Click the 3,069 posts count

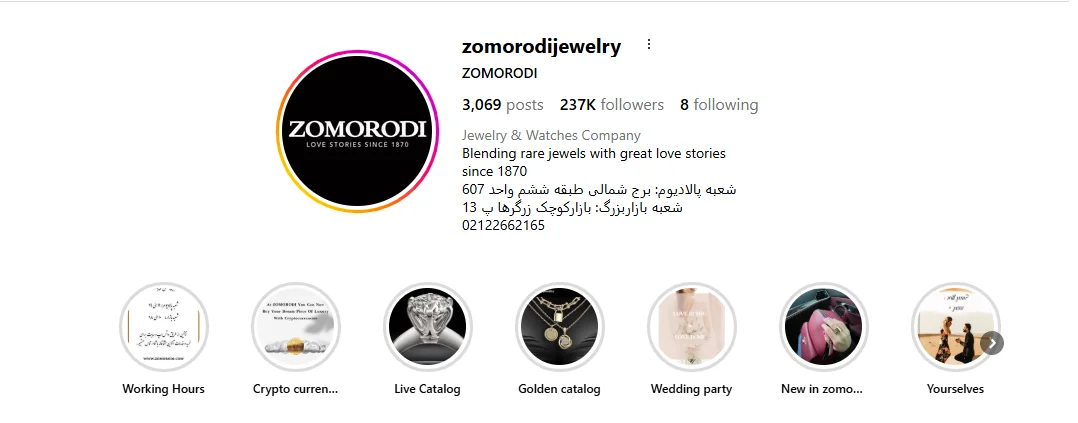[503, 105]
